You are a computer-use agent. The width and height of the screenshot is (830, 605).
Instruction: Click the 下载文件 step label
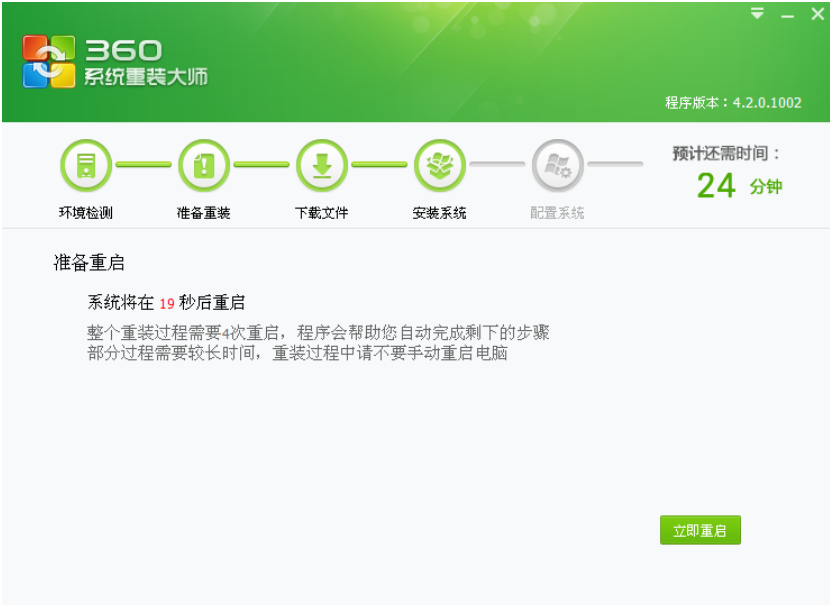click(x=322, y=213)
